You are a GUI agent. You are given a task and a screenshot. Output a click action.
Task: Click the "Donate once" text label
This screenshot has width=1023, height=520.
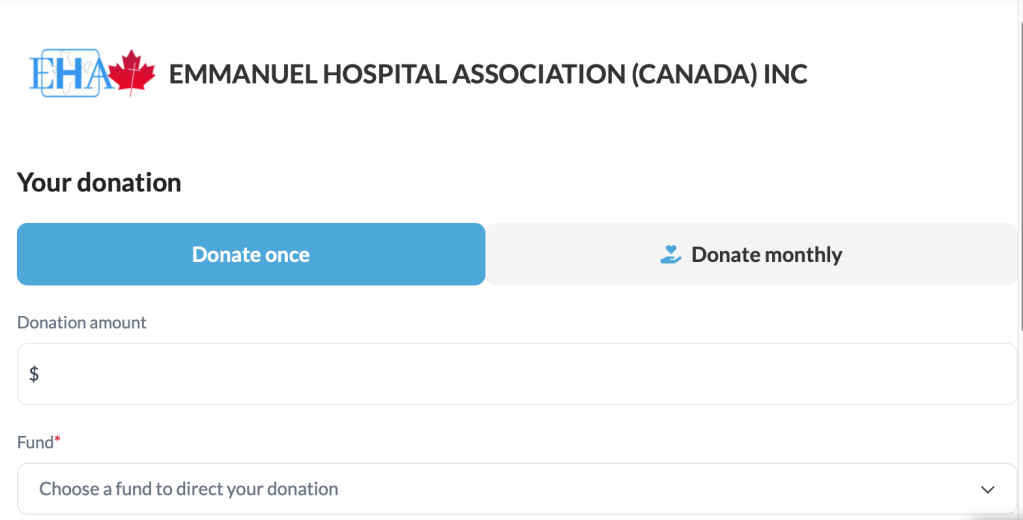[251, 255]
